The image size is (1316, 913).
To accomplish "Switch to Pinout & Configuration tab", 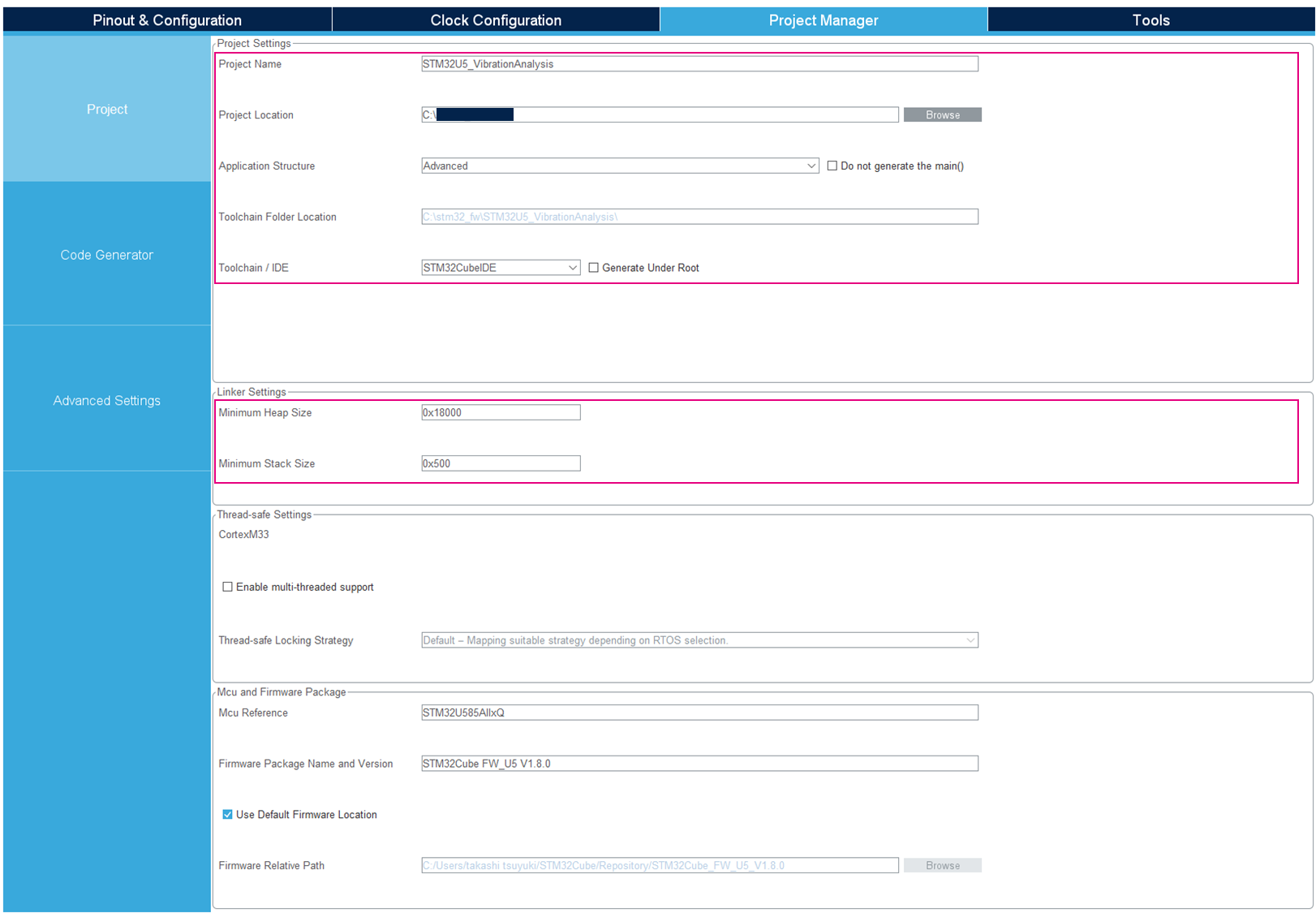I will coord(167,20).
